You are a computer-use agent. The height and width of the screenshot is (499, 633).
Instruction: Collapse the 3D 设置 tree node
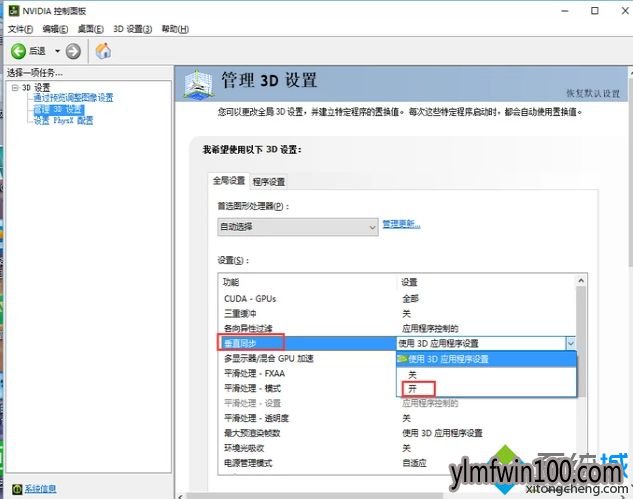(15, 88)
